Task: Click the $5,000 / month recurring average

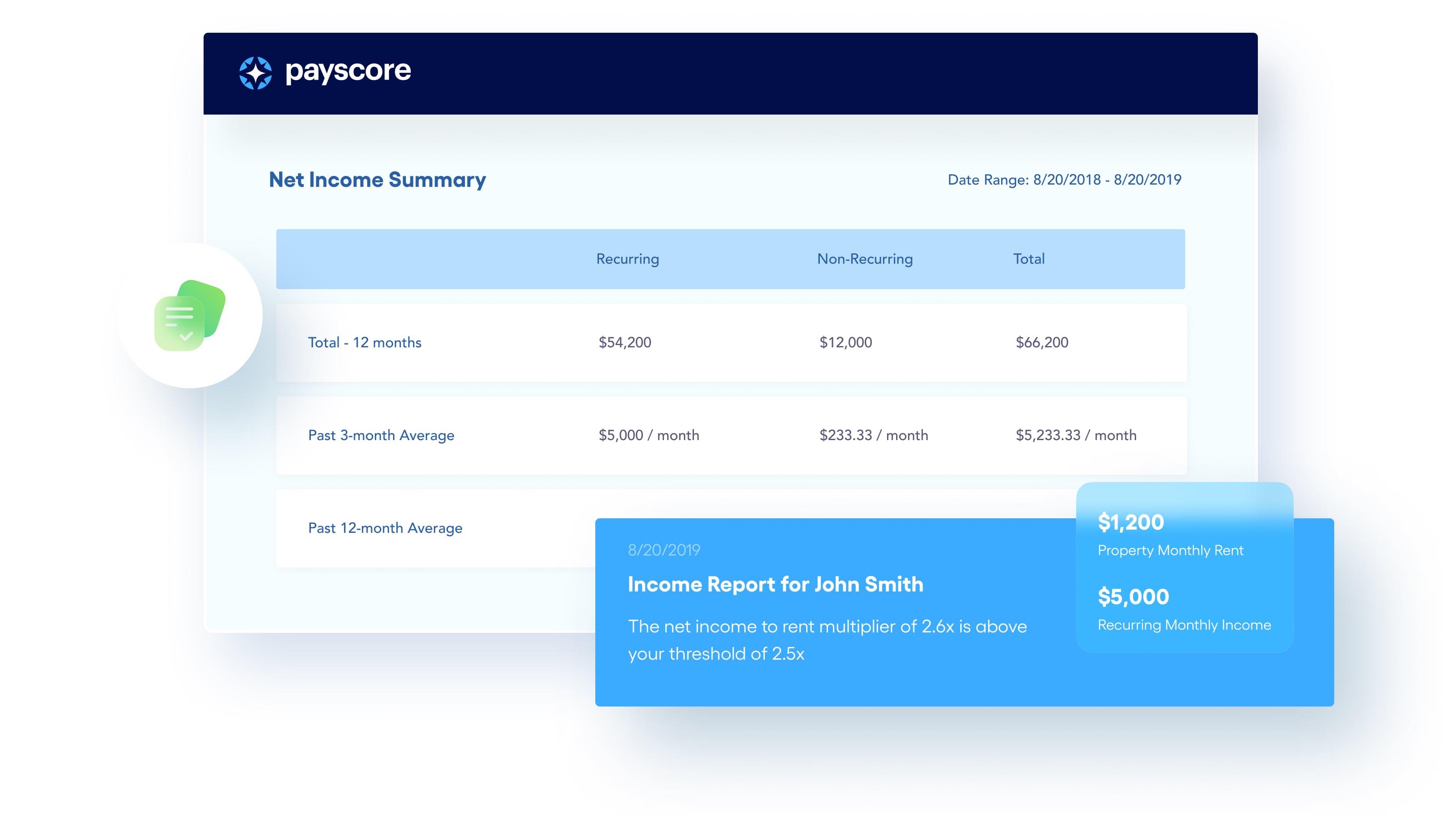Action: click(x=648, y=436)
